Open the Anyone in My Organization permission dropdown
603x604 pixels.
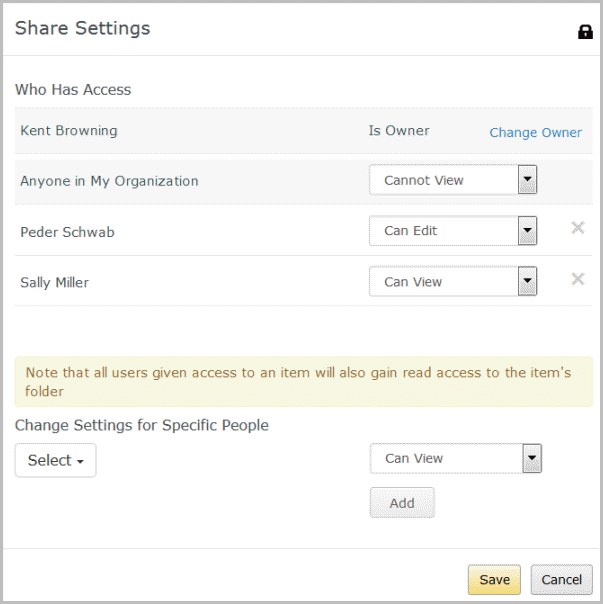(453, 180)
